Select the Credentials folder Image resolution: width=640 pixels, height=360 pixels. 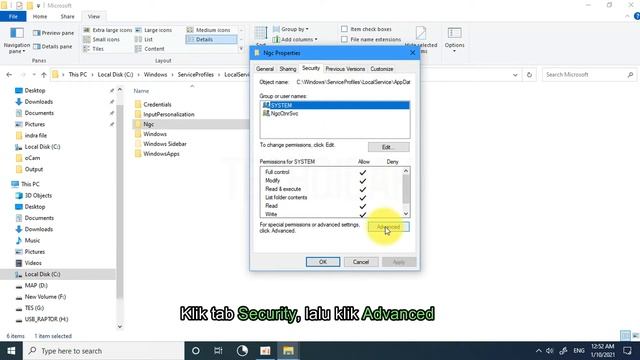(x=153, y=104)
